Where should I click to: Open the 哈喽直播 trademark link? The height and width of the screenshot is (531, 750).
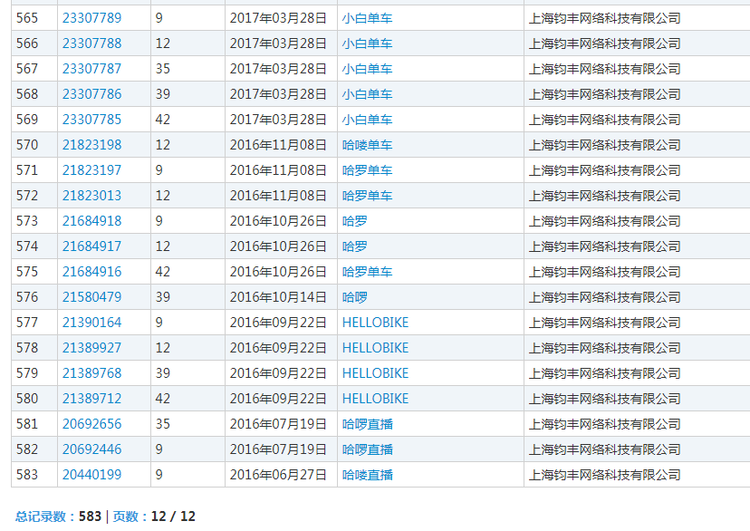pyautogui.click(x=367, y=475)
